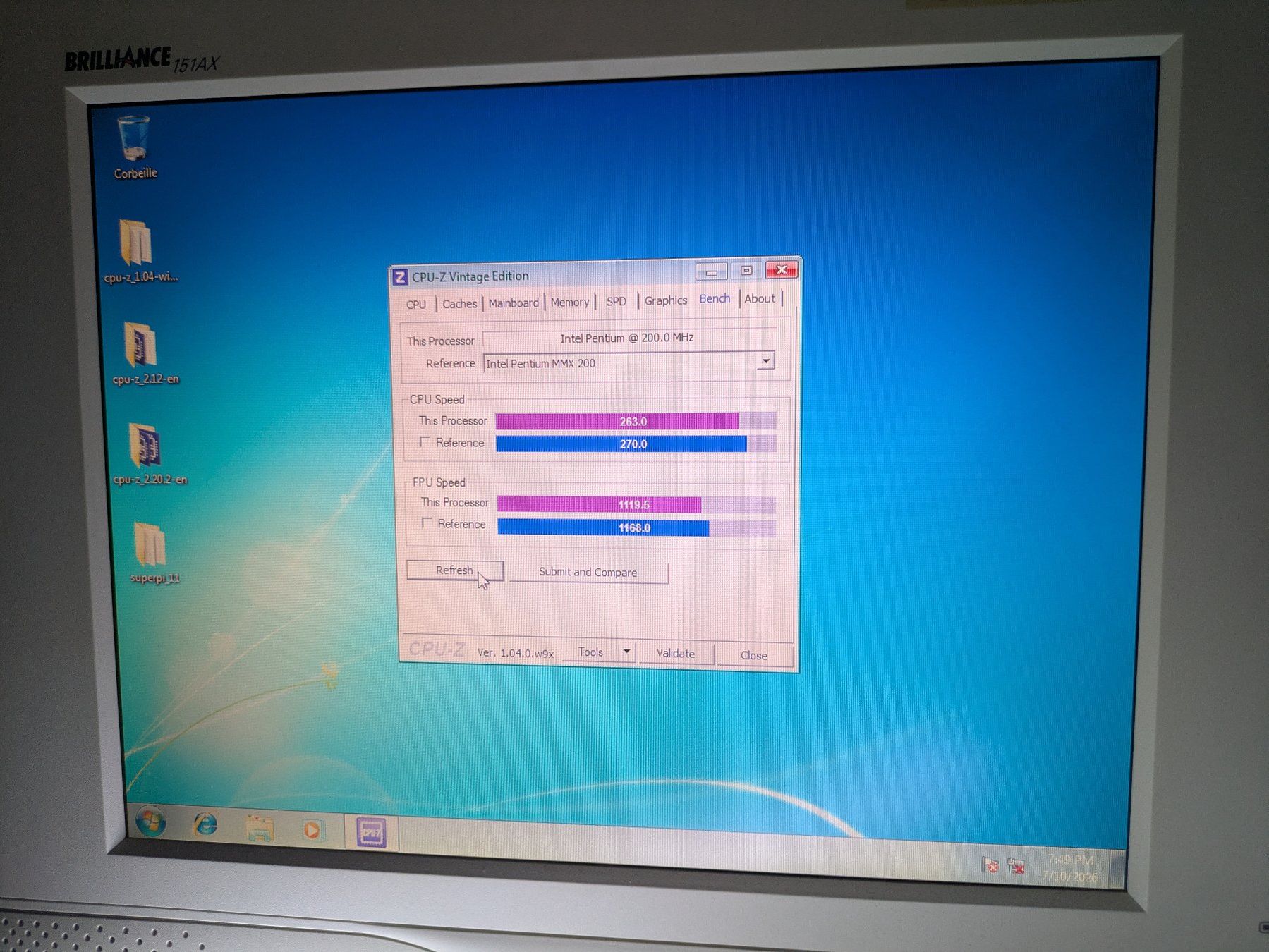Switch to the CPU tab
This screenshot has height=952, width=1269.
pyautogui.click(x=416, y=304)
